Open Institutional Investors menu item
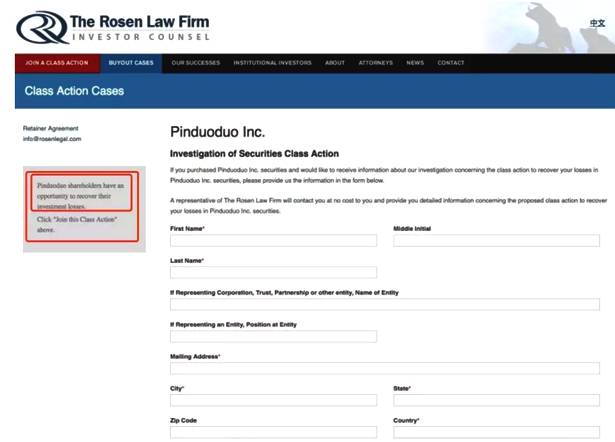 [272, 63]
